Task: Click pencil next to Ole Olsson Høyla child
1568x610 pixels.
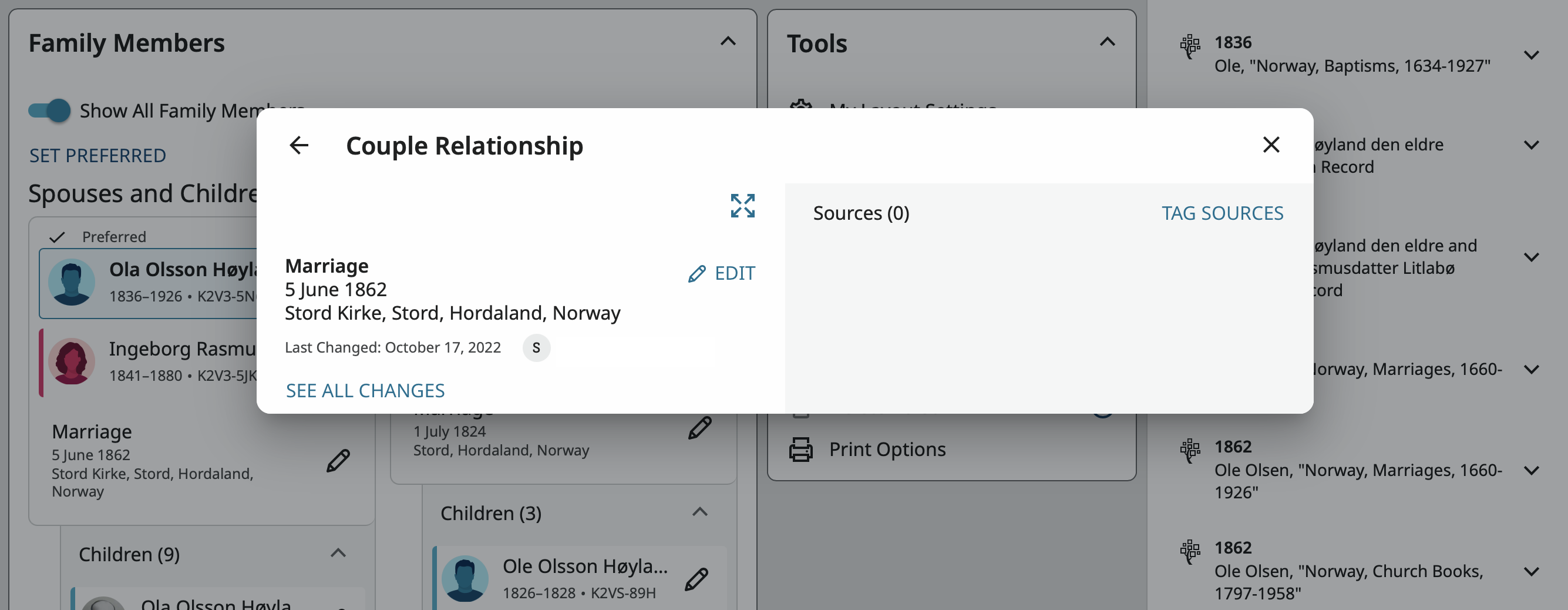Action: pyautogui.click(x=696, y=579)
